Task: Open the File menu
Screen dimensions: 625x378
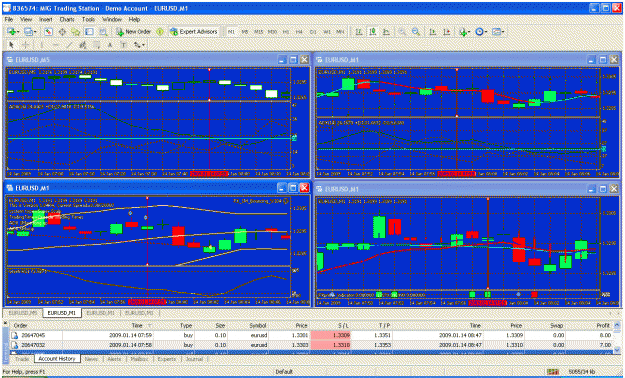Action: (x=9, y=19)
